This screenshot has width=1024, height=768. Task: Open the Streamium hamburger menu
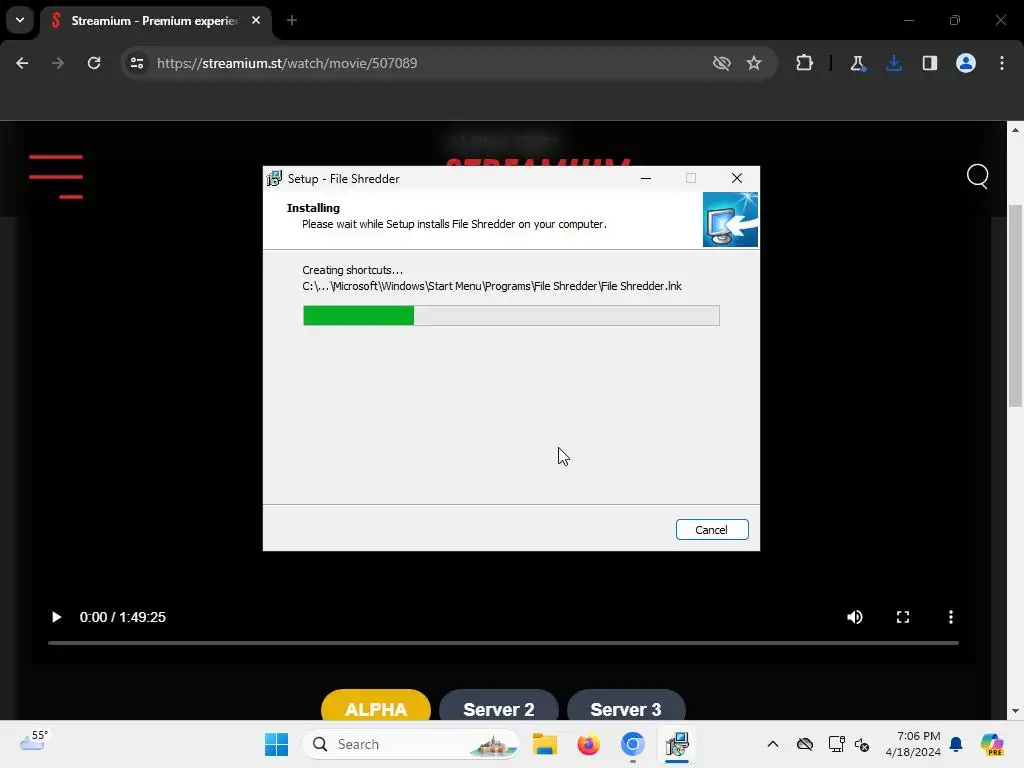[56, 176]
